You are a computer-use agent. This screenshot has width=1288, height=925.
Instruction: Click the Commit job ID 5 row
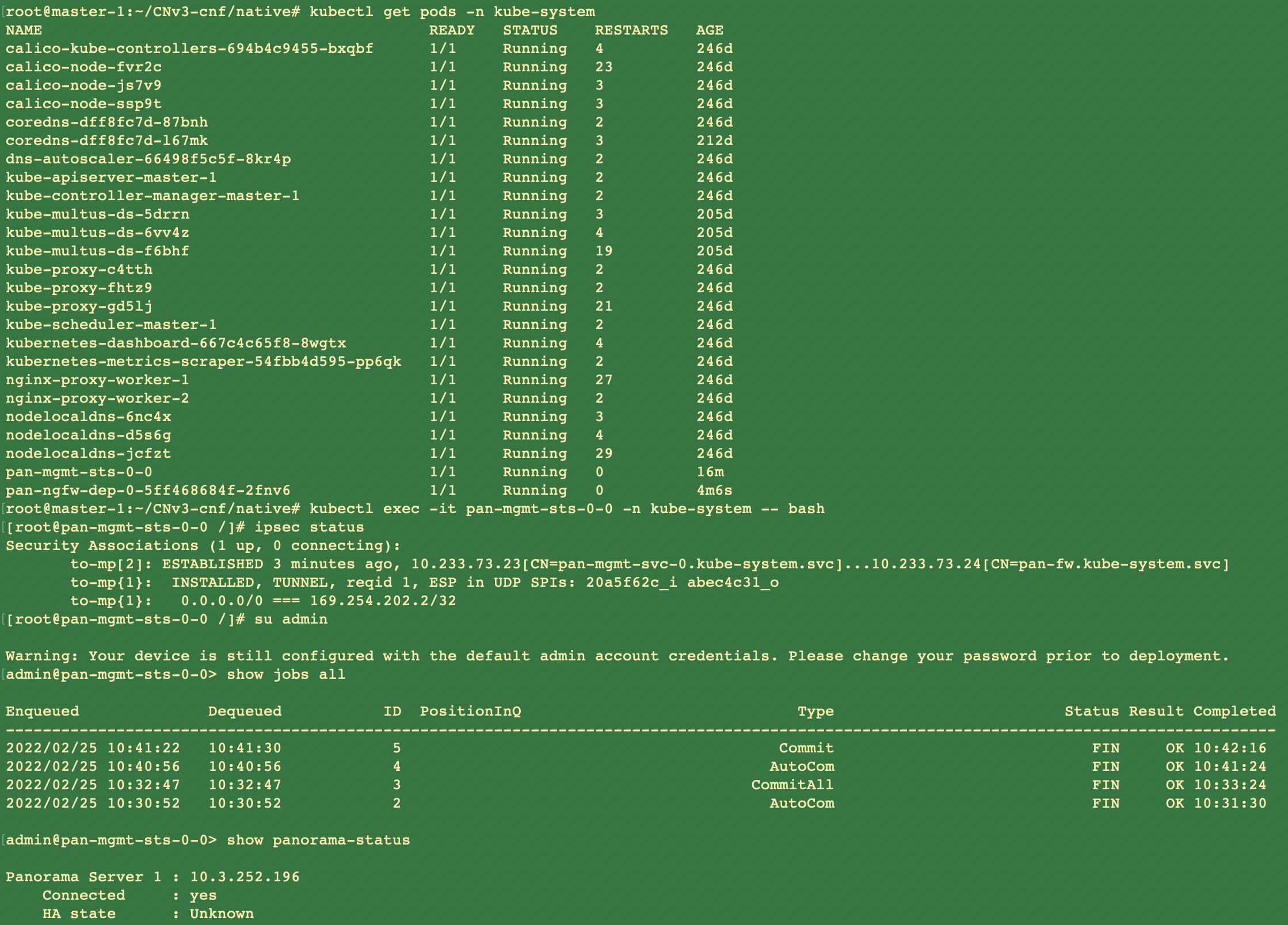pyautogui.click(x=397, y=748)
